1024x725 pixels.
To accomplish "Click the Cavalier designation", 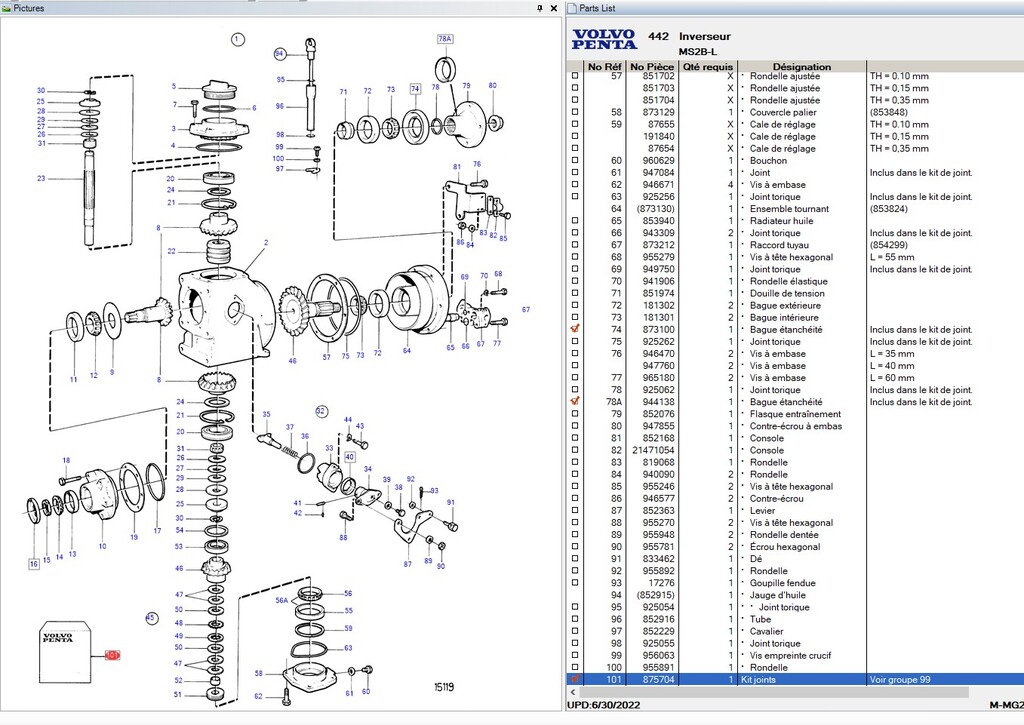I will [x=766, y=632].
